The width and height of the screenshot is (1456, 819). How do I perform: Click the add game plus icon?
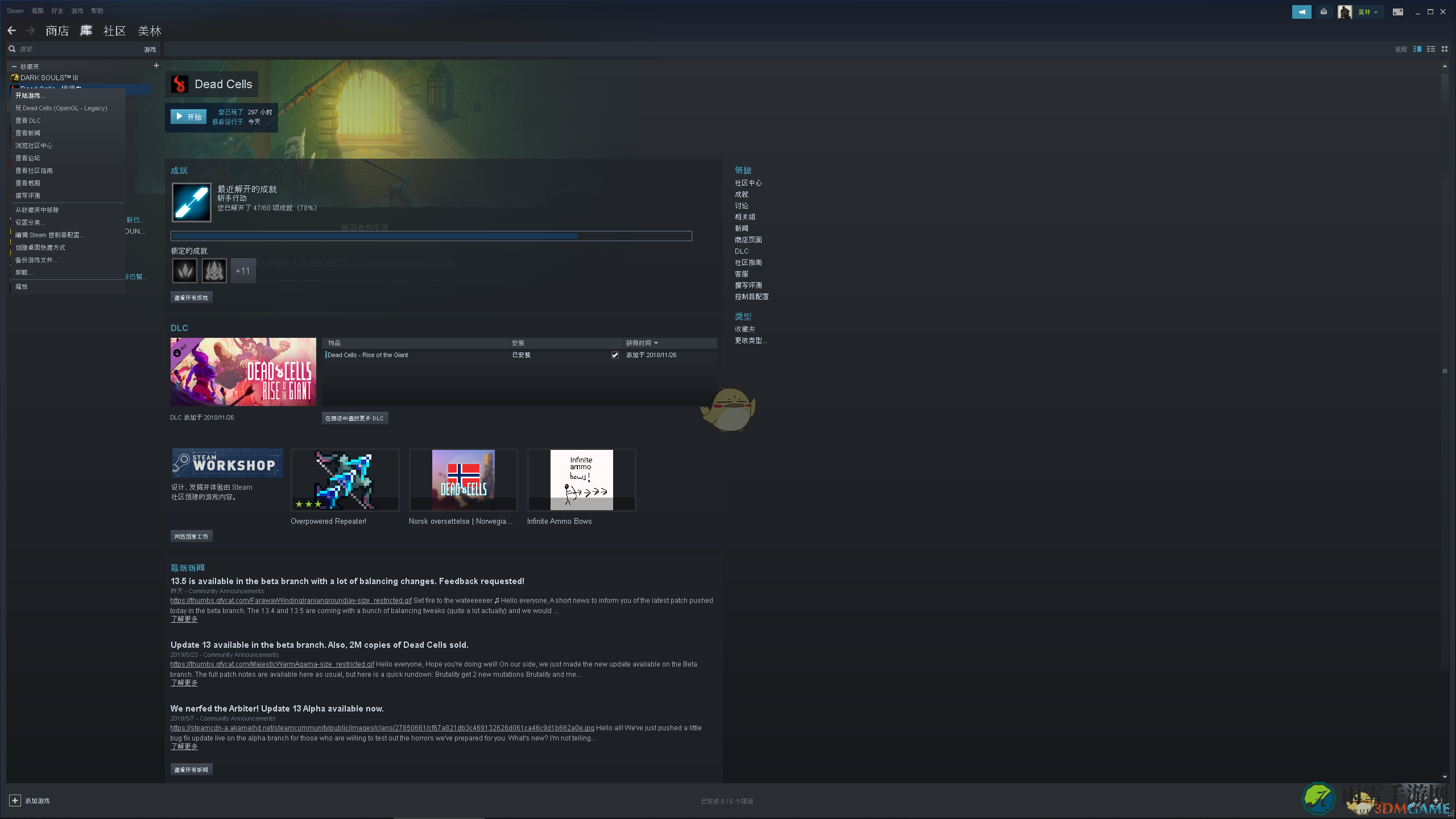[15, 800]
